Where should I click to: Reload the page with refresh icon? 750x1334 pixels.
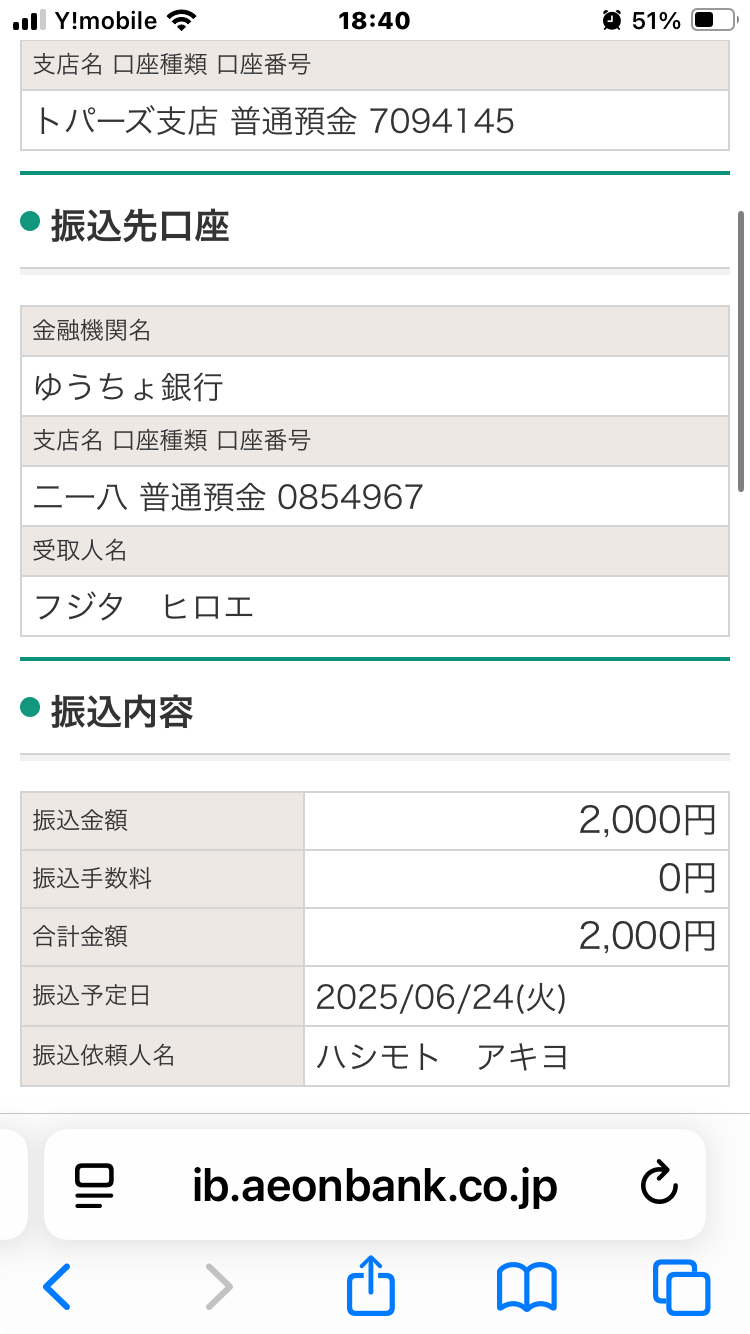click(x=659, y=1186)
